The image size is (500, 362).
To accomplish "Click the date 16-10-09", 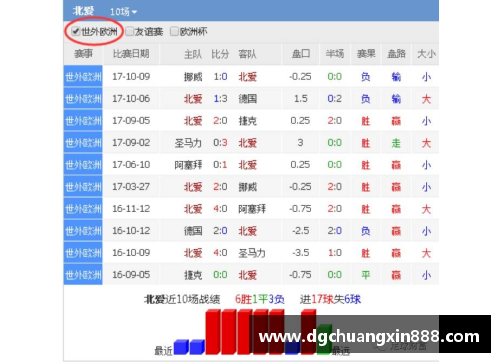I will coord(131,253).
